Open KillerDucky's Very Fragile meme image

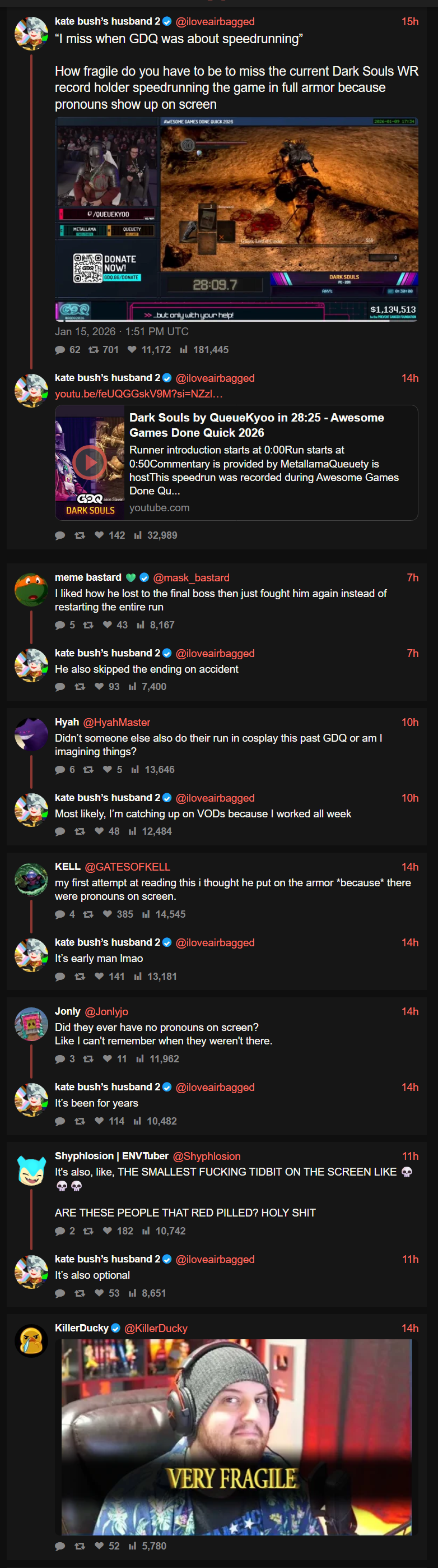tap(236, 1436)
